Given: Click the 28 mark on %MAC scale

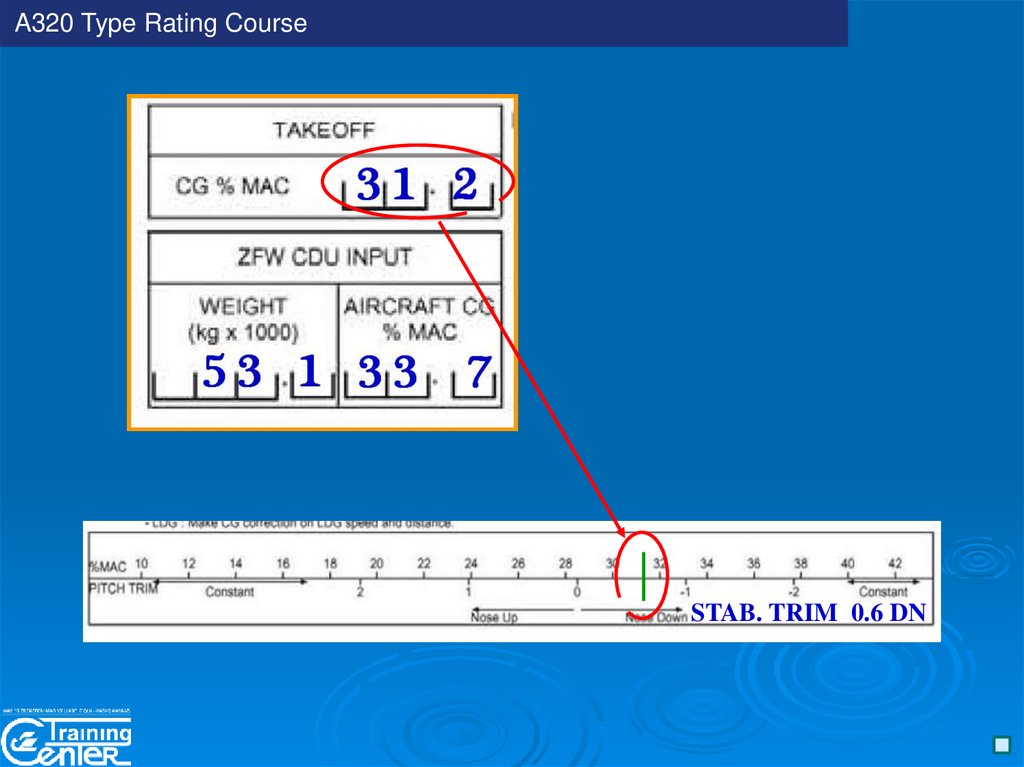Looking at the screenshot, I should click(565, 563).
